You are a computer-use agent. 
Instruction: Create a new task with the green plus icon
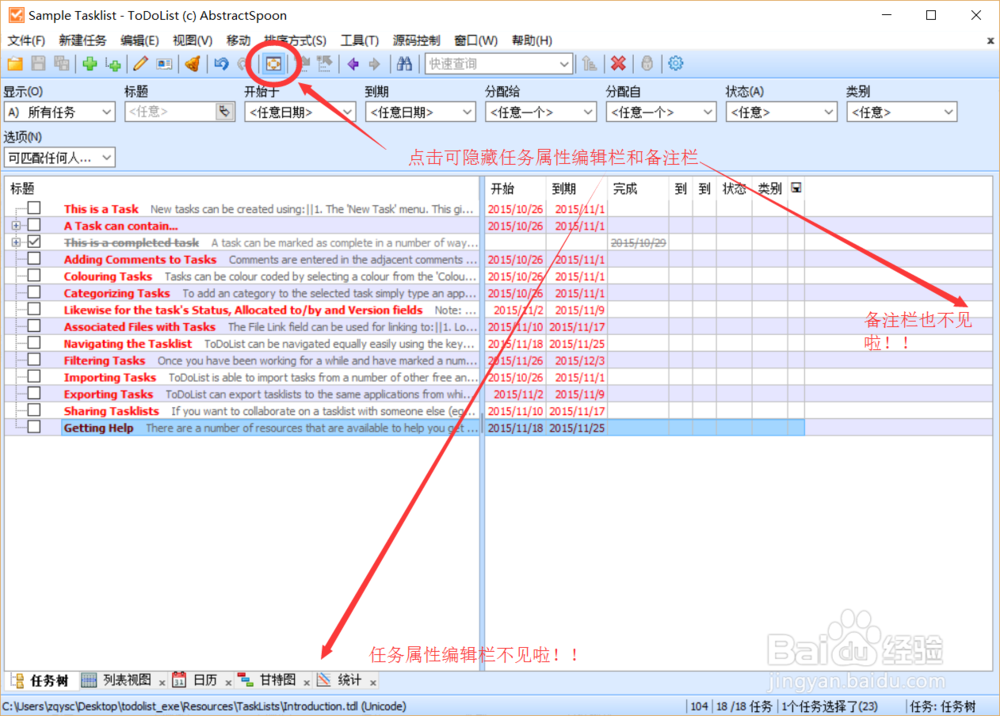pos(91,63)
